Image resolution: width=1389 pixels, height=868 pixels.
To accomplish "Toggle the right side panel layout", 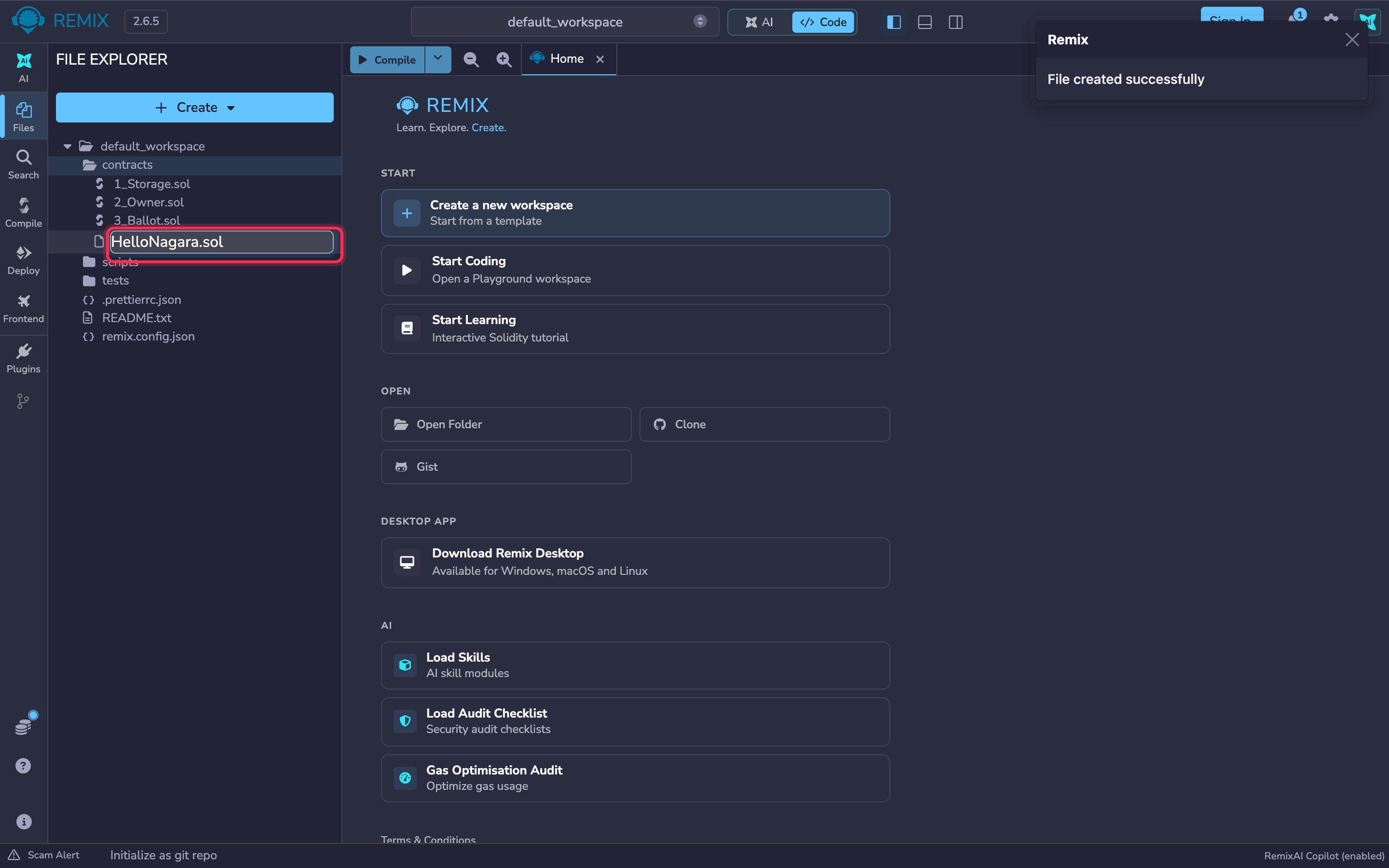I will [955, 22].
